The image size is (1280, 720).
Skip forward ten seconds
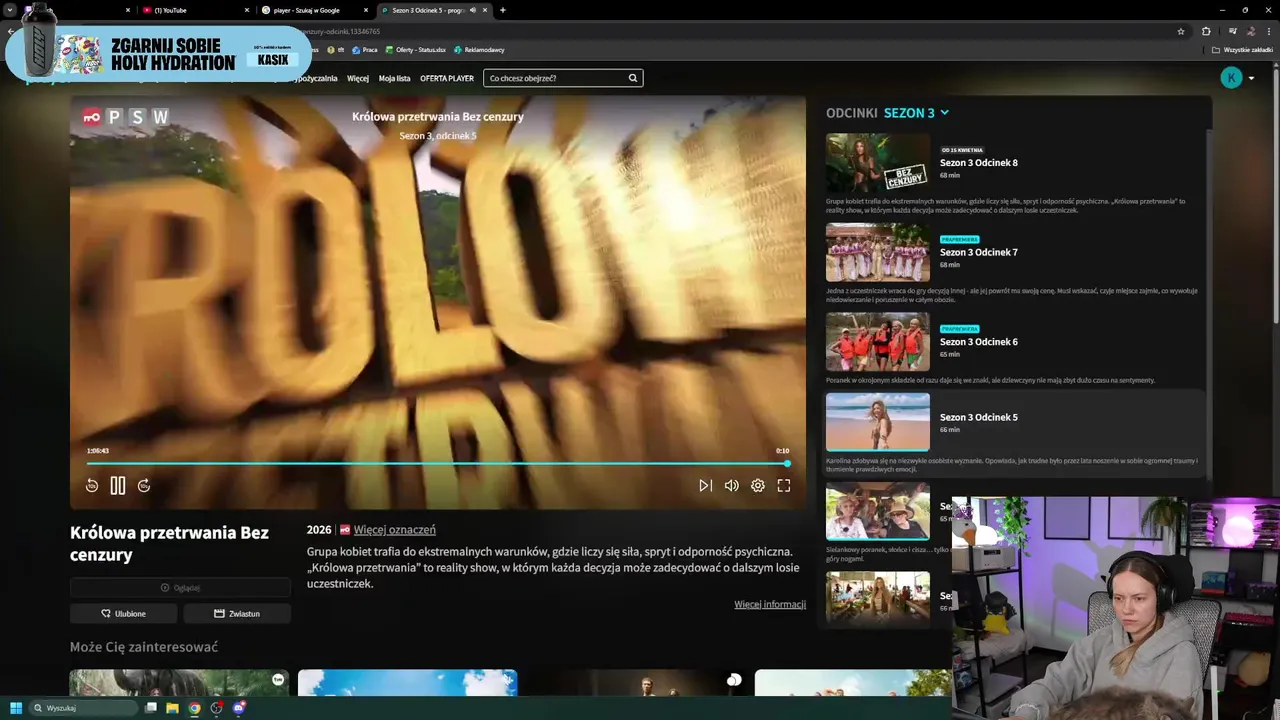coord(144,486)
